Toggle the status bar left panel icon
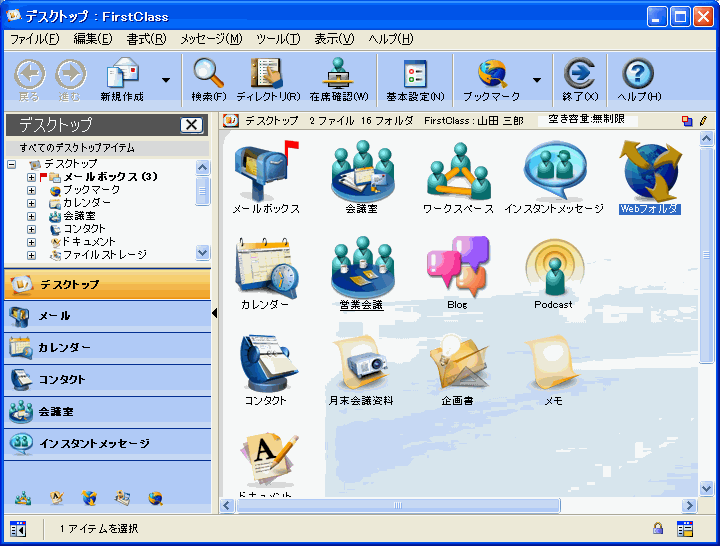The image size is (720, 546). click(x=18, y=528)
